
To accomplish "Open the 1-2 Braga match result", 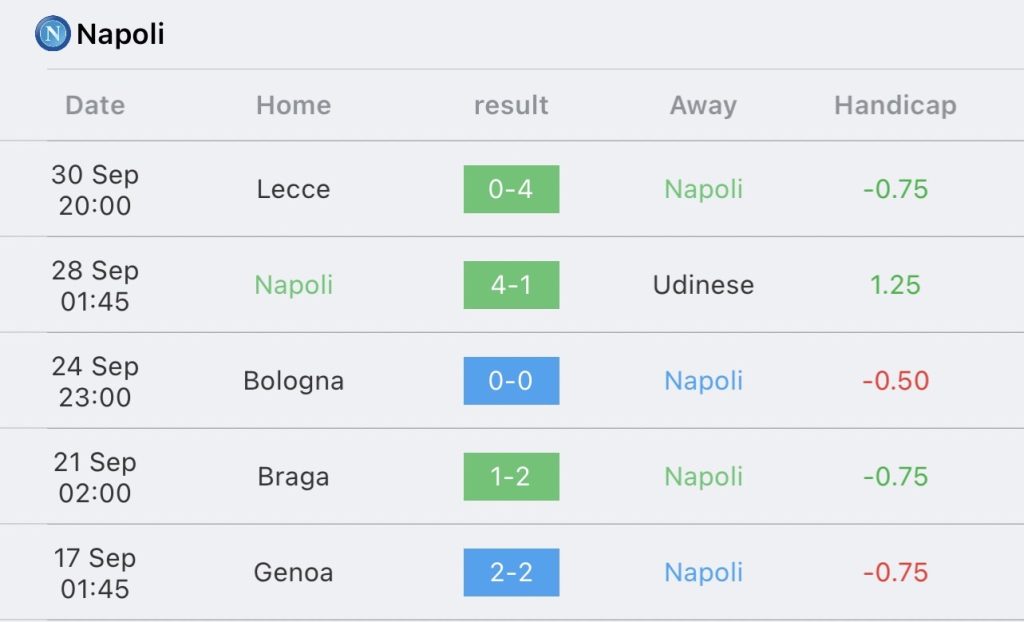I will click(511, 476).
